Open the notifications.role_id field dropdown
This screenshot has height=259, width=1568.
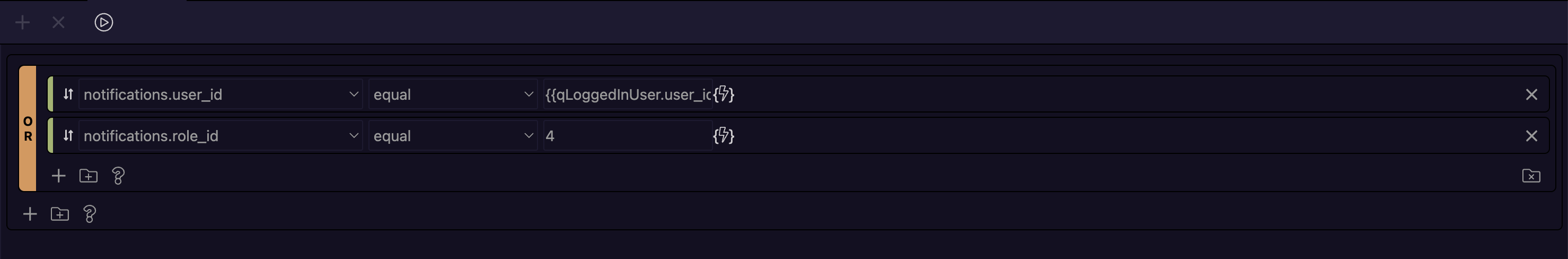[x=221, y=136]
